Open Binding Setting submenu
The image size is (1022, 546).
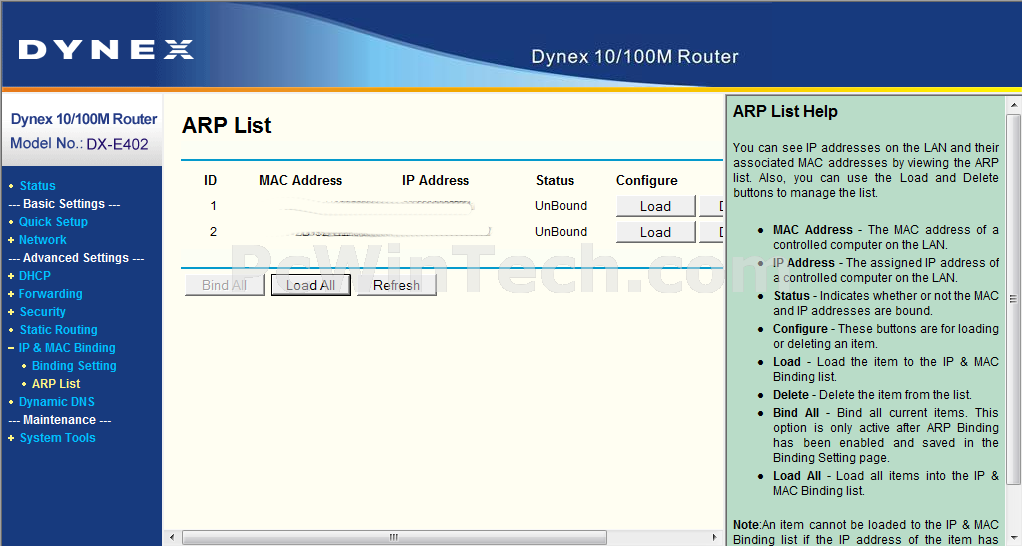(x=74, y=366)
